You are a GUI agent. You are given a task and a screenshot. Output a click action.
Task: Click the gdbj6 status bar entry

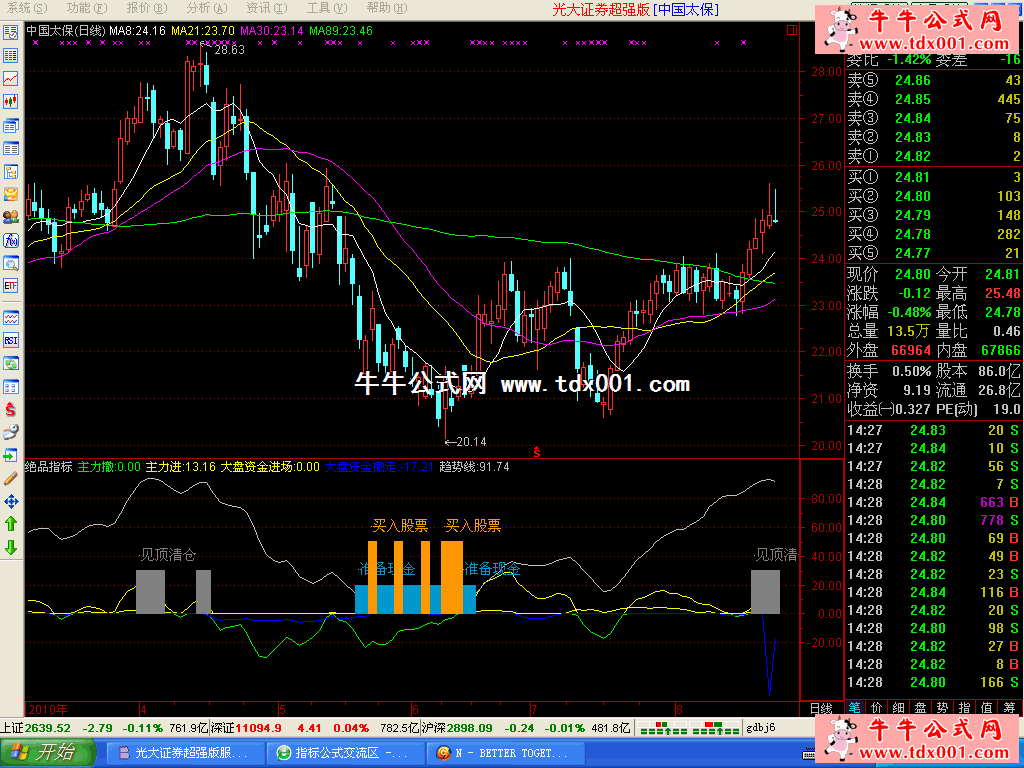coord(761,728)
